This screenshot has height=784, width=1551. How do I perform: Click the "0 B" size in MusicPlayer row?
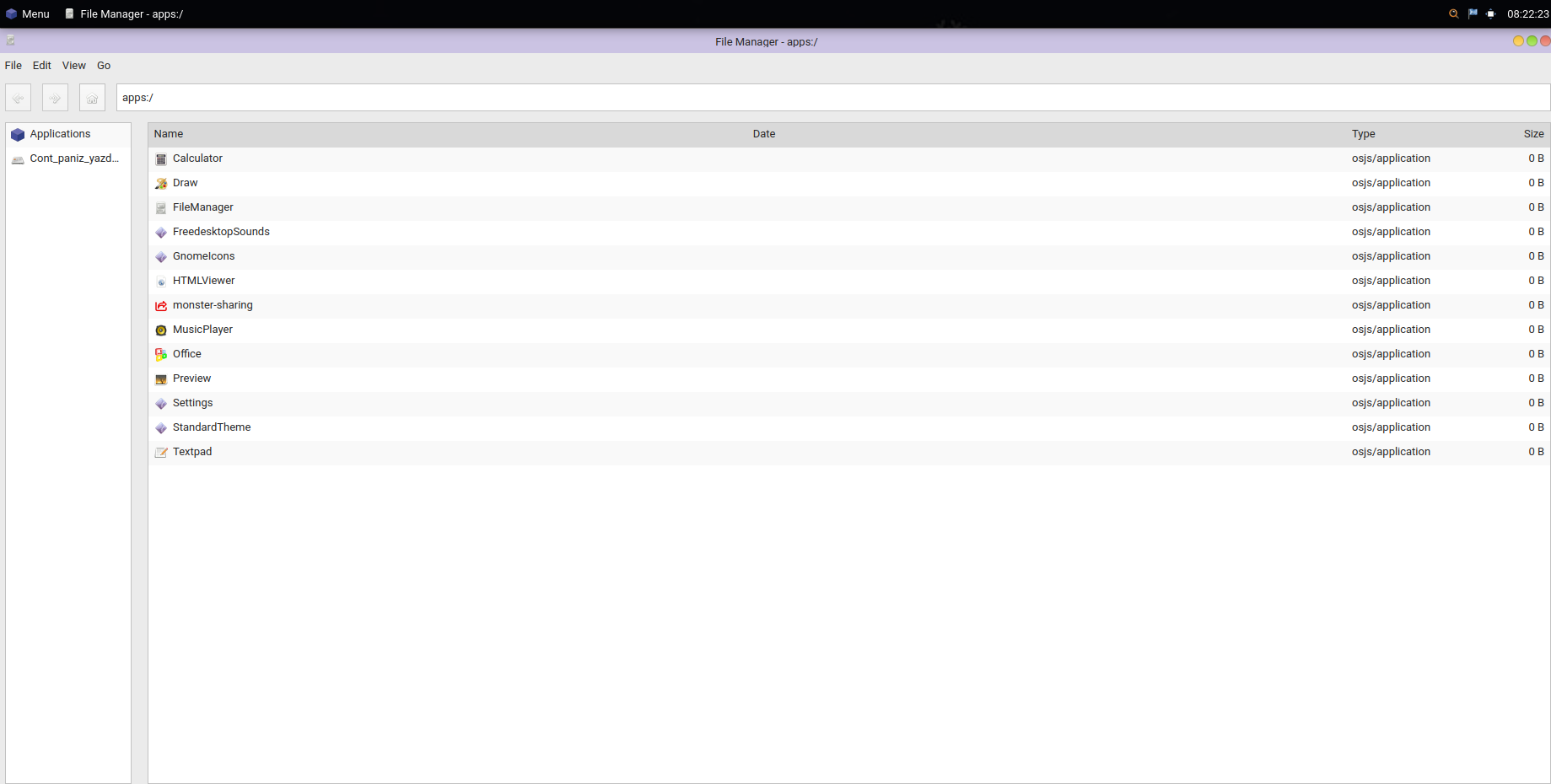1537,330
